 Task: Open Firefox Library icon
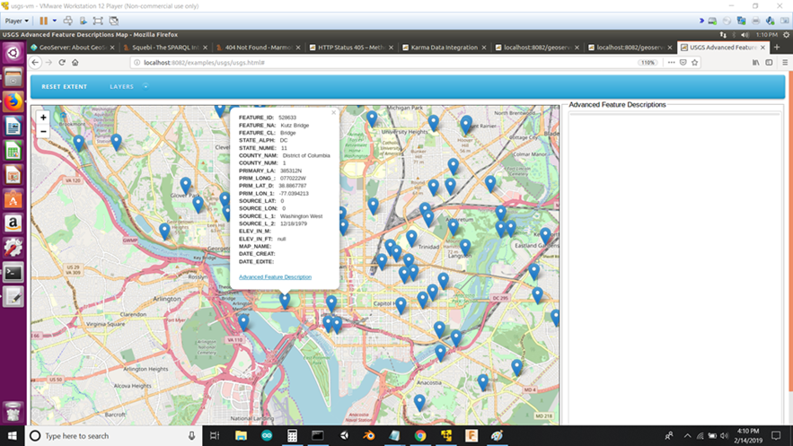click(x=756, y=63)
